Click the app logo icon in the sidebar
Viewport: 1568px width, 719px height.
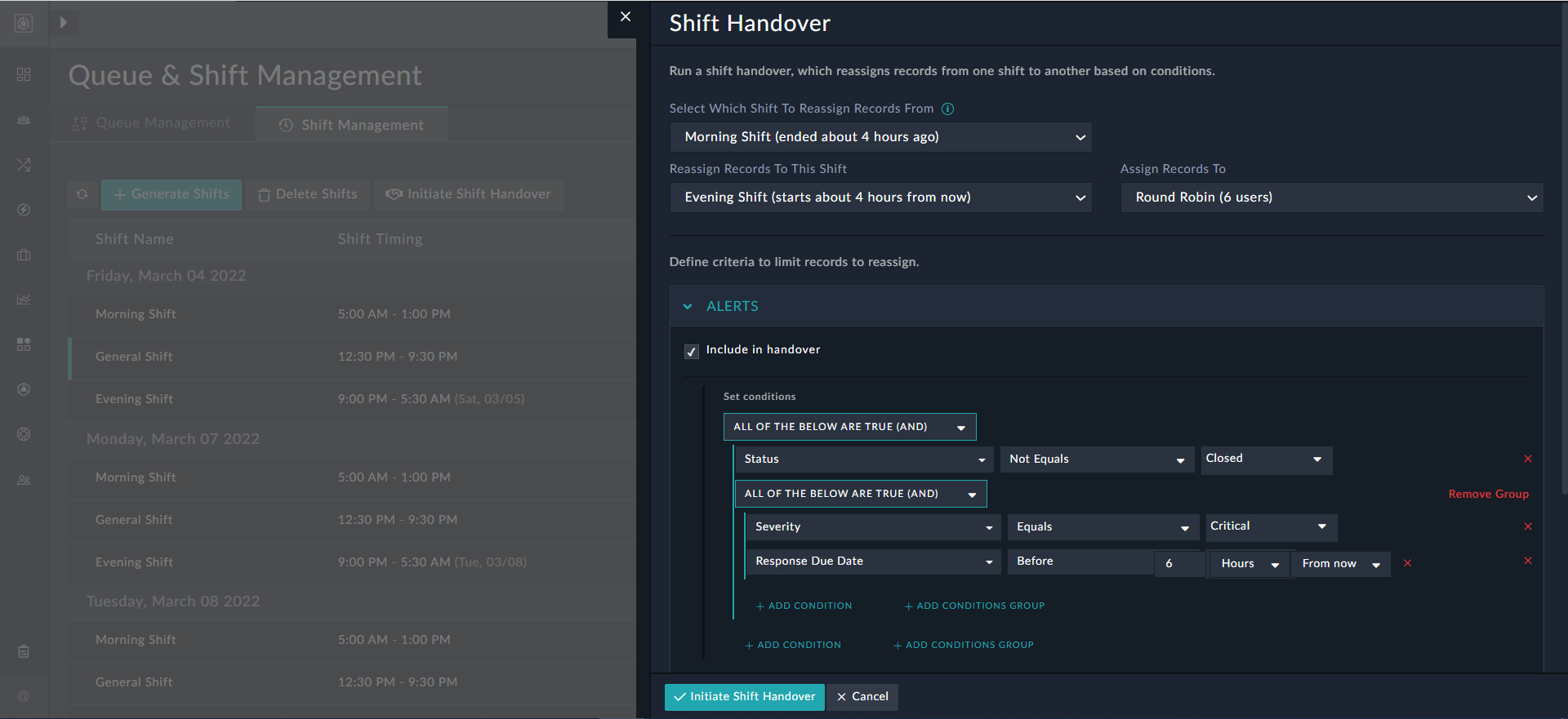point(24,24)
